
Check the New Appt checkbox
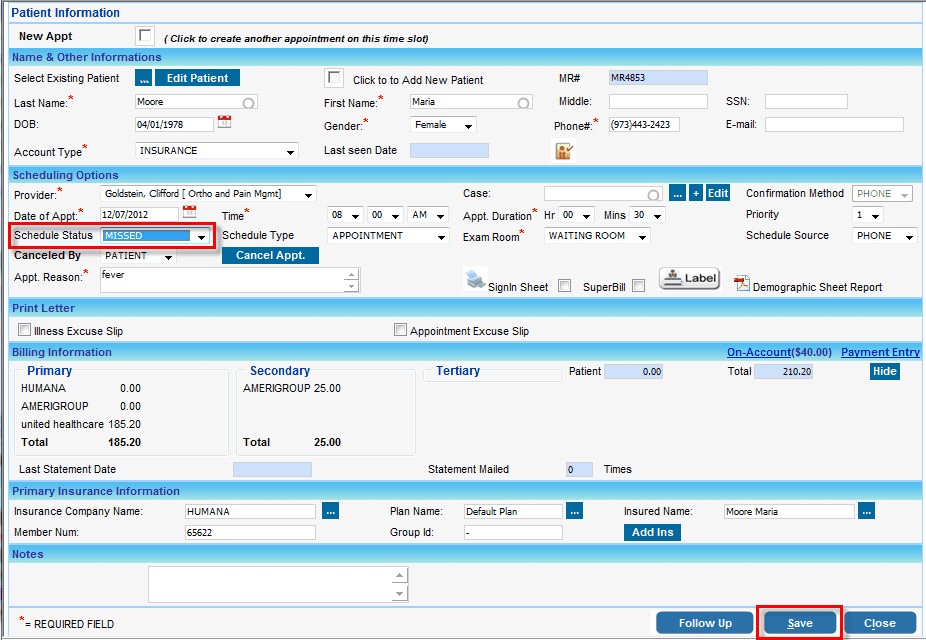tap(146, 36)
